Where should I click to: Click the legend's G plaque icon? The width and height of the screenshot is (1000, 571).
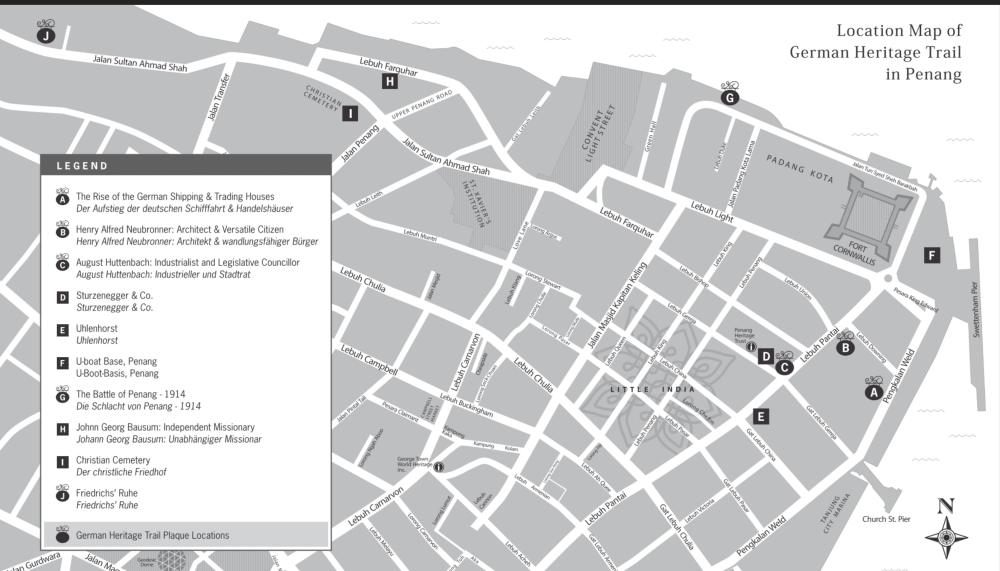click(62, 395)
